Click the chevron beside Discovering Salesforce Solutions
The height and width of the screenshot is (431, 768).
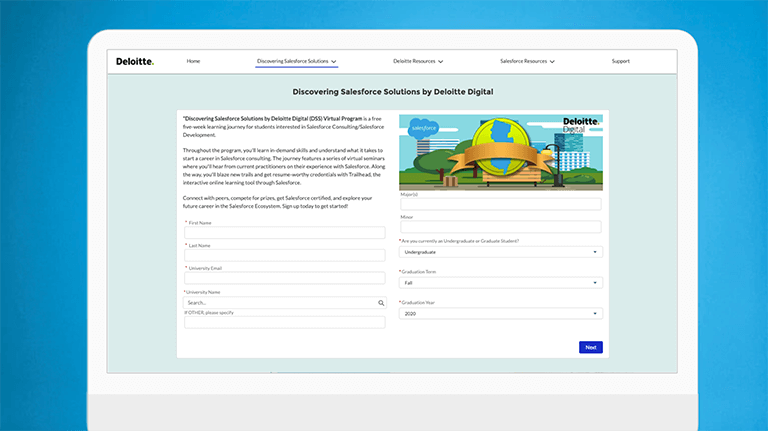(x=334, y=62)
